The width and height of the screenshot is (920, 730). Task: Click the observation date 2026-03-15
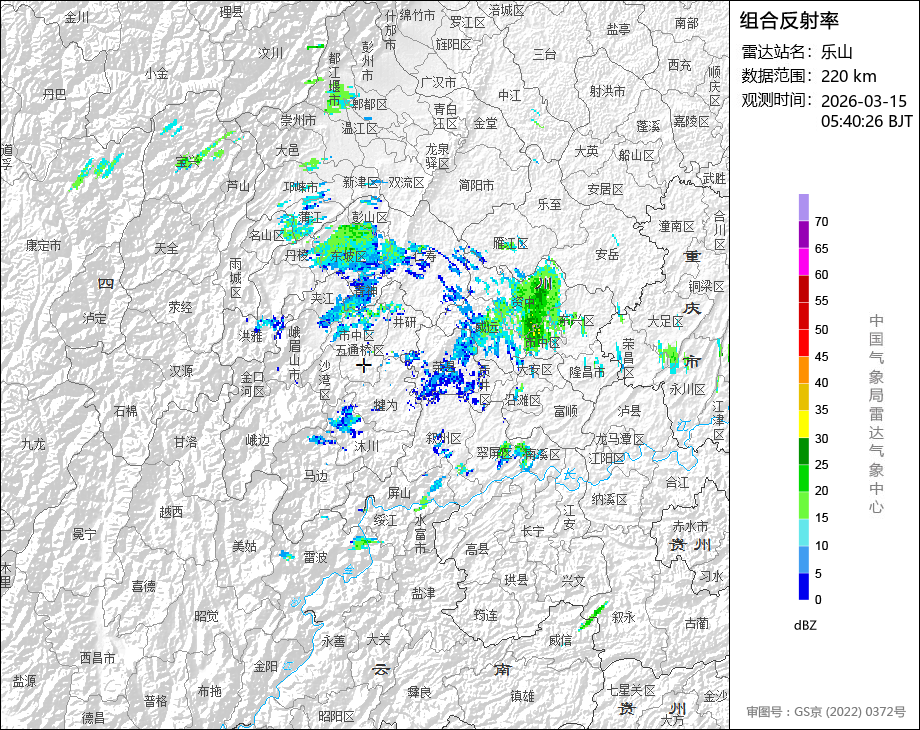[x=864, y=101]
